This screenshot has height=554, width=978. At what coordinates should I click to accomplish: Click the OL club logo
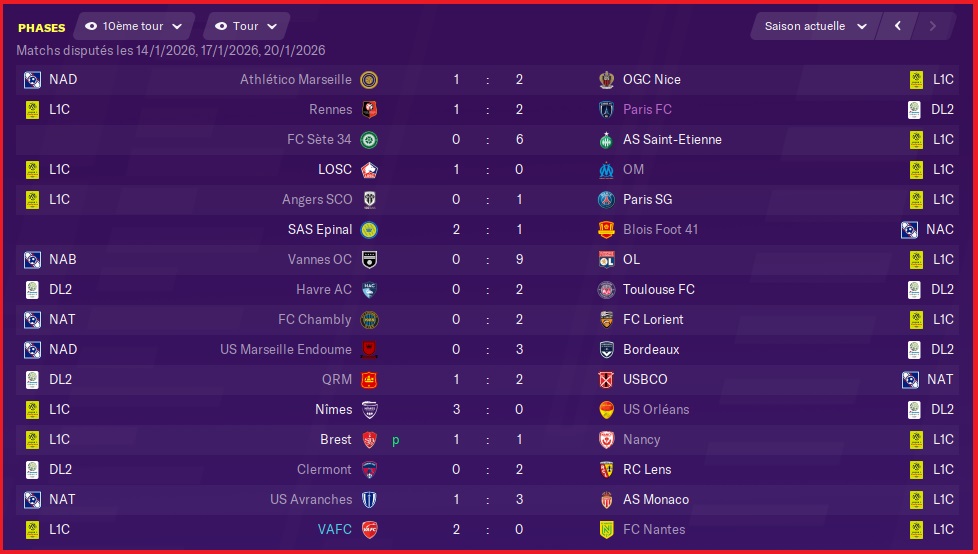click(606, 260)
